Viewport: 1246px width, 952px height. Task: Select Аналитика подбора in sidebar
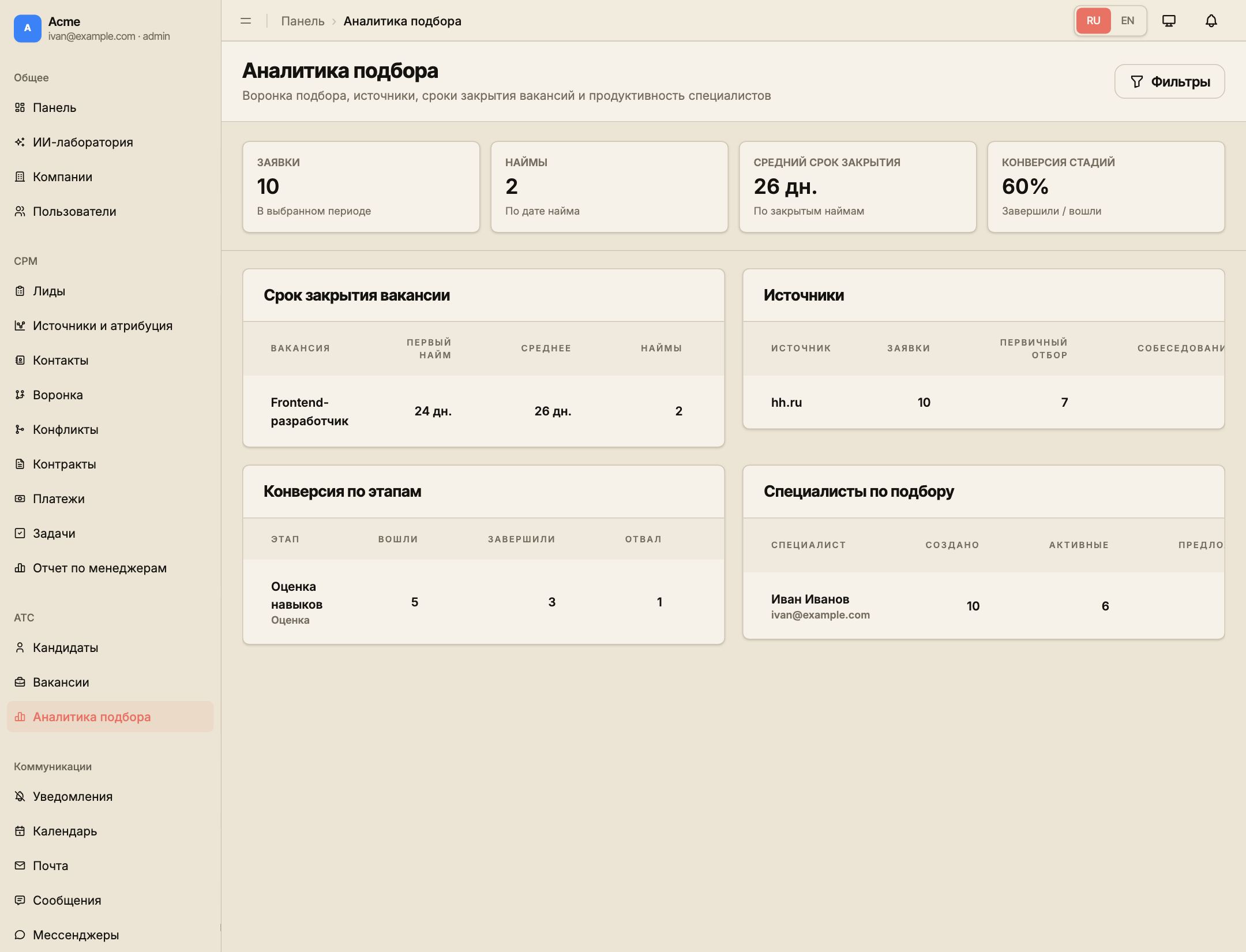point(110,717)
